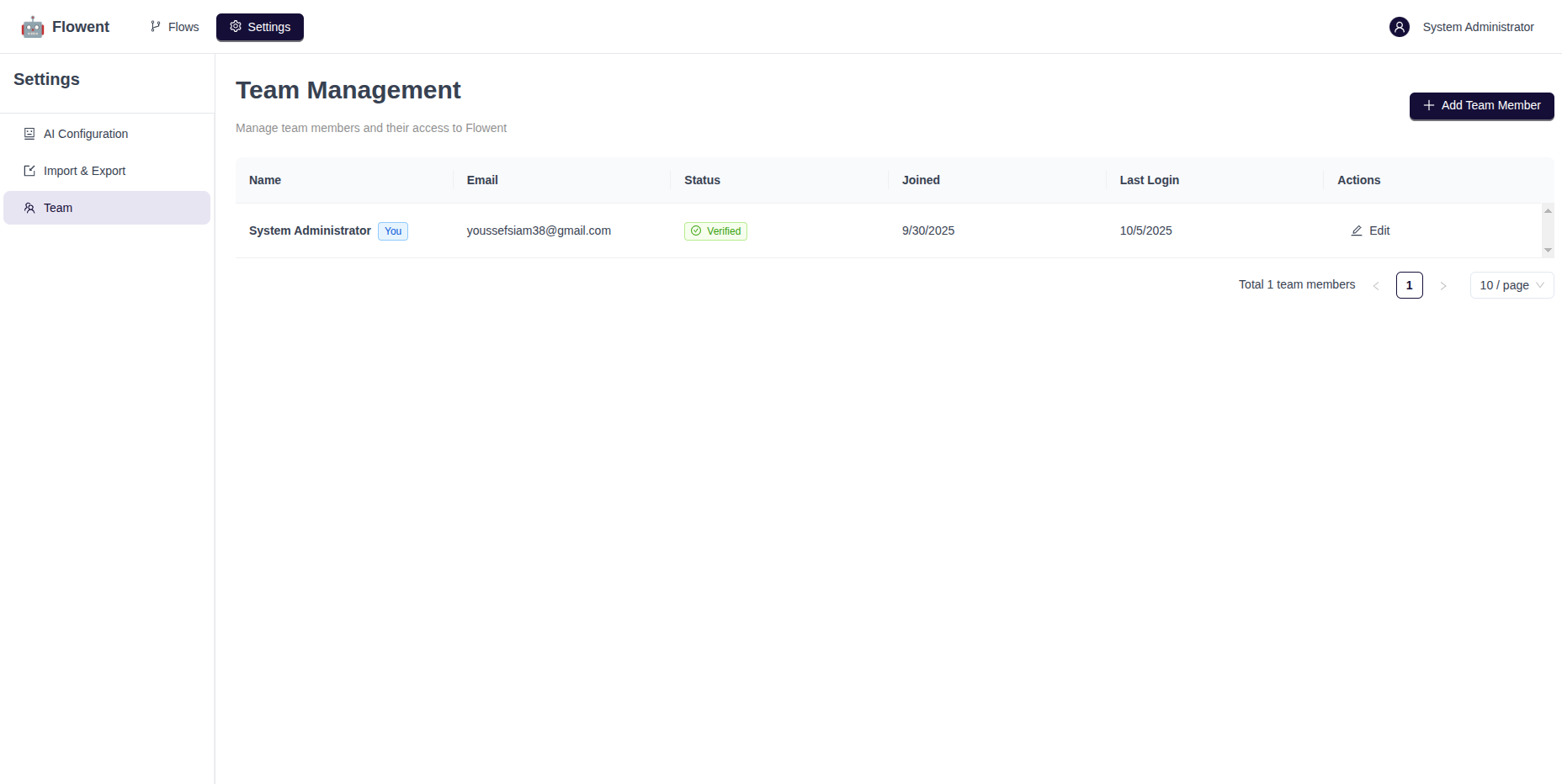The width and height of the screenshot is (1562, 784).
Task: Click the green Verified status badge
Action: (715, 231)
